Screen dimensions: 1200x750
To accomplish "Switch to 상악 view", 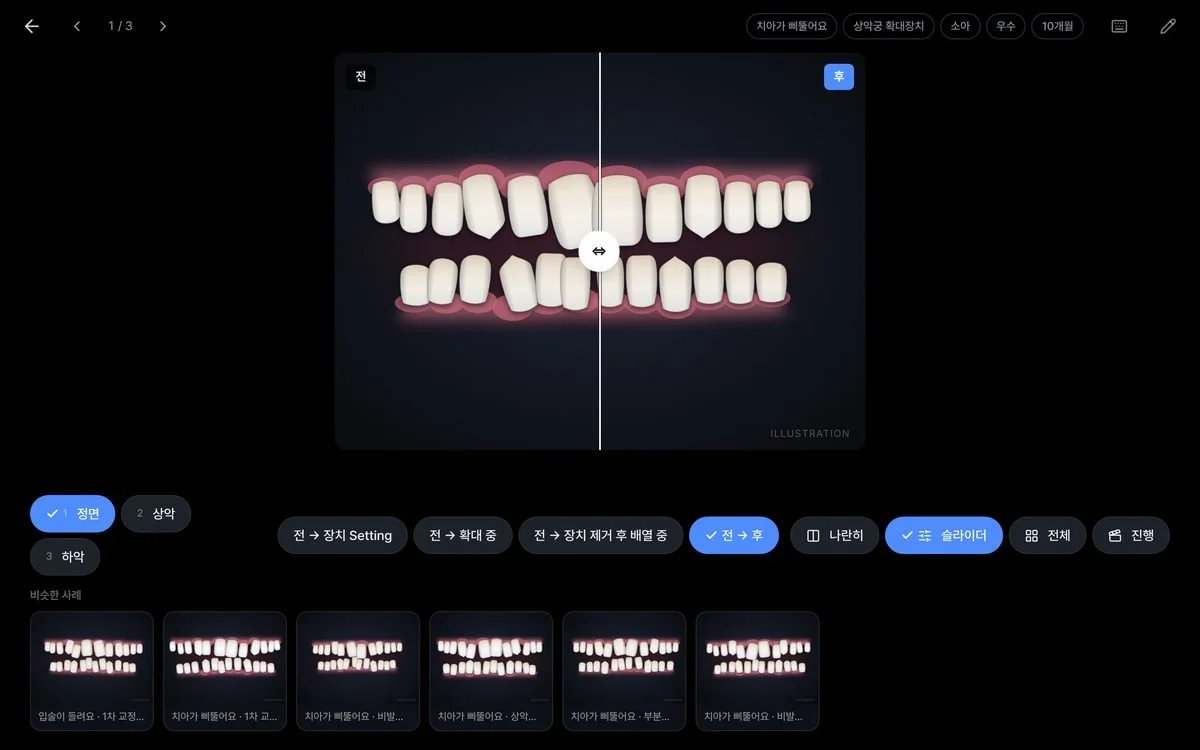I will (156, 513).
